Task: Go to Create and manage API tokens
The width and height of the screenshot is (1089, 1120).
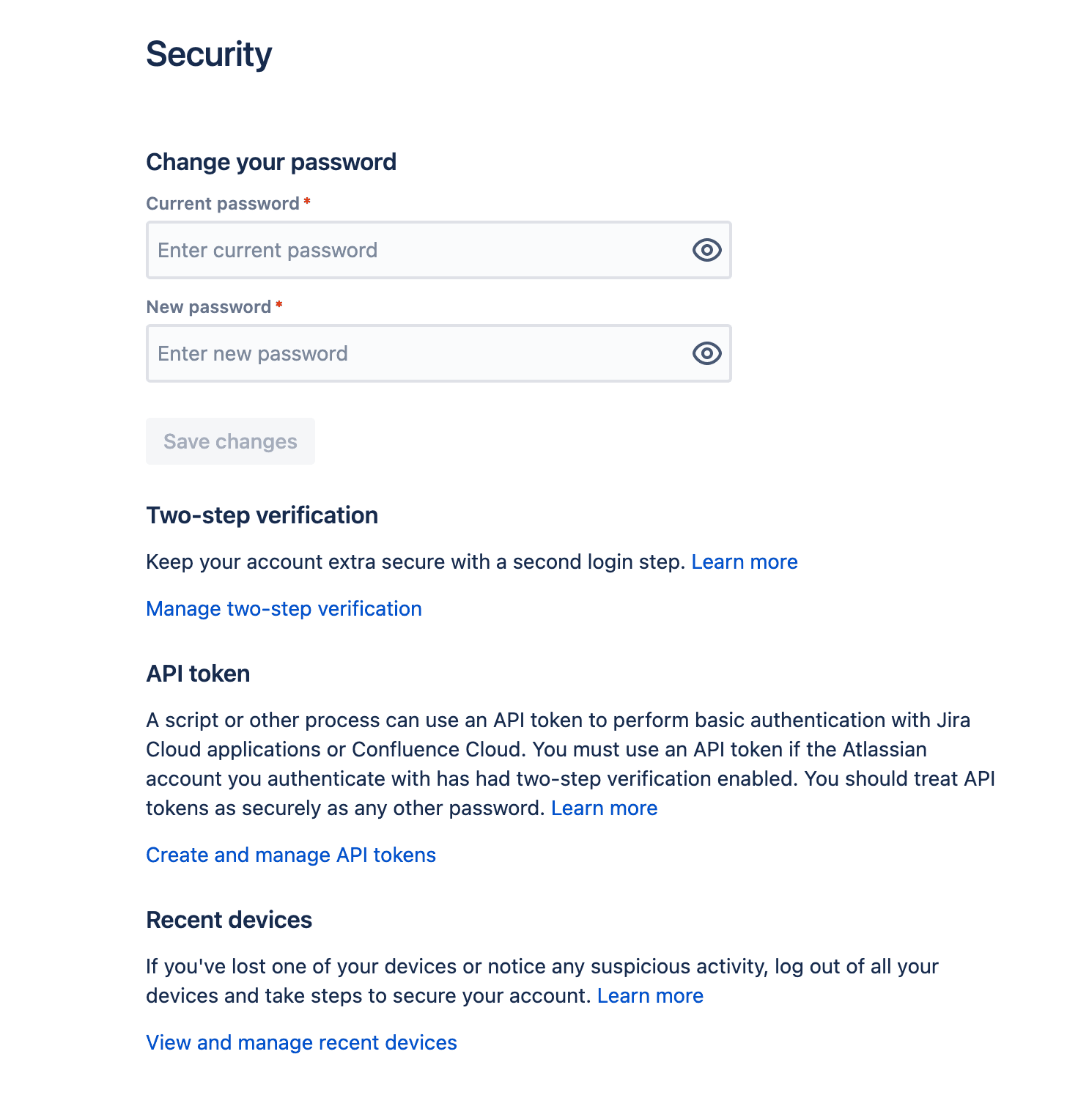Action: 291,855
